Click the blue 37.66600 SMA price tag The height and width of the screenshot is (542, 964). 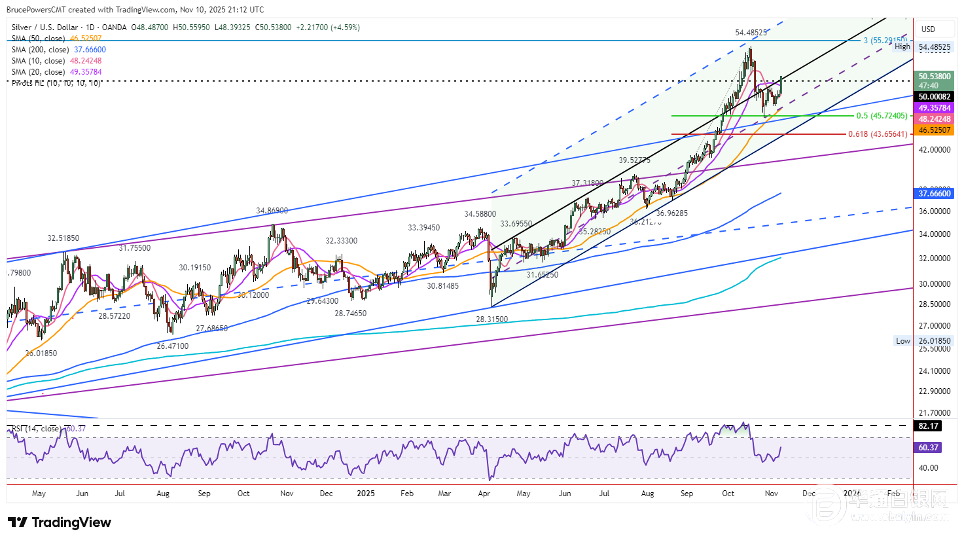point(935,196)
